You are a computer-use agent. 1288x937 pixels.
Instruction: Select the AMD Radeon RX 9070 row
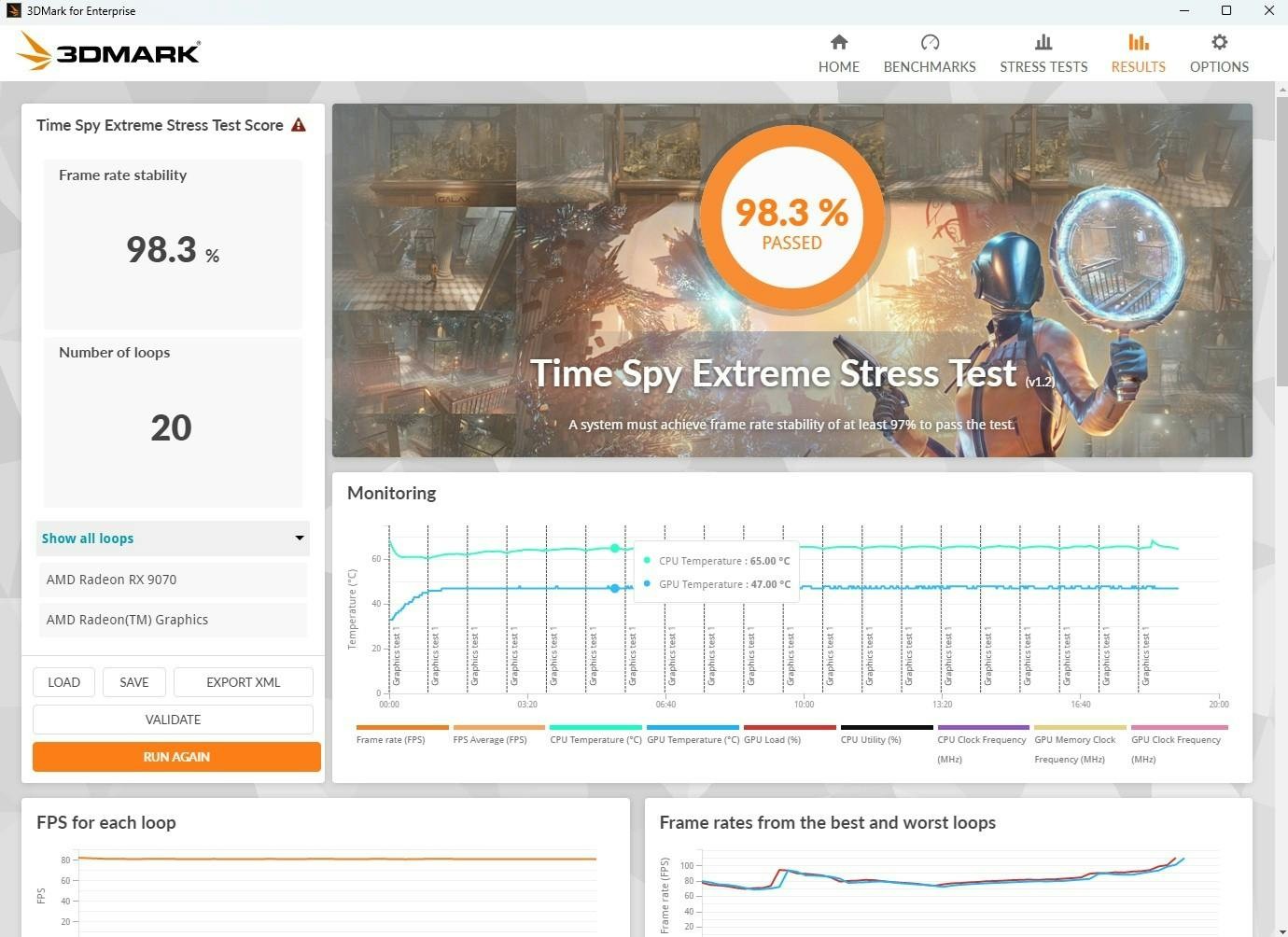tap(173, 580)
